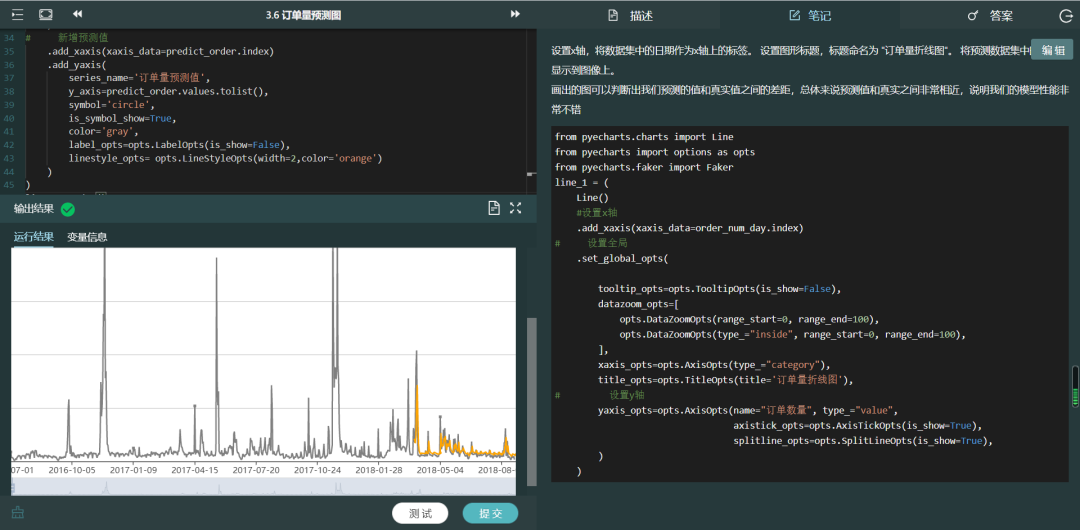Click the lesson title 3.6 订单量预测图
This screenshot has height=530, width=1080.
tap(304, 15)
